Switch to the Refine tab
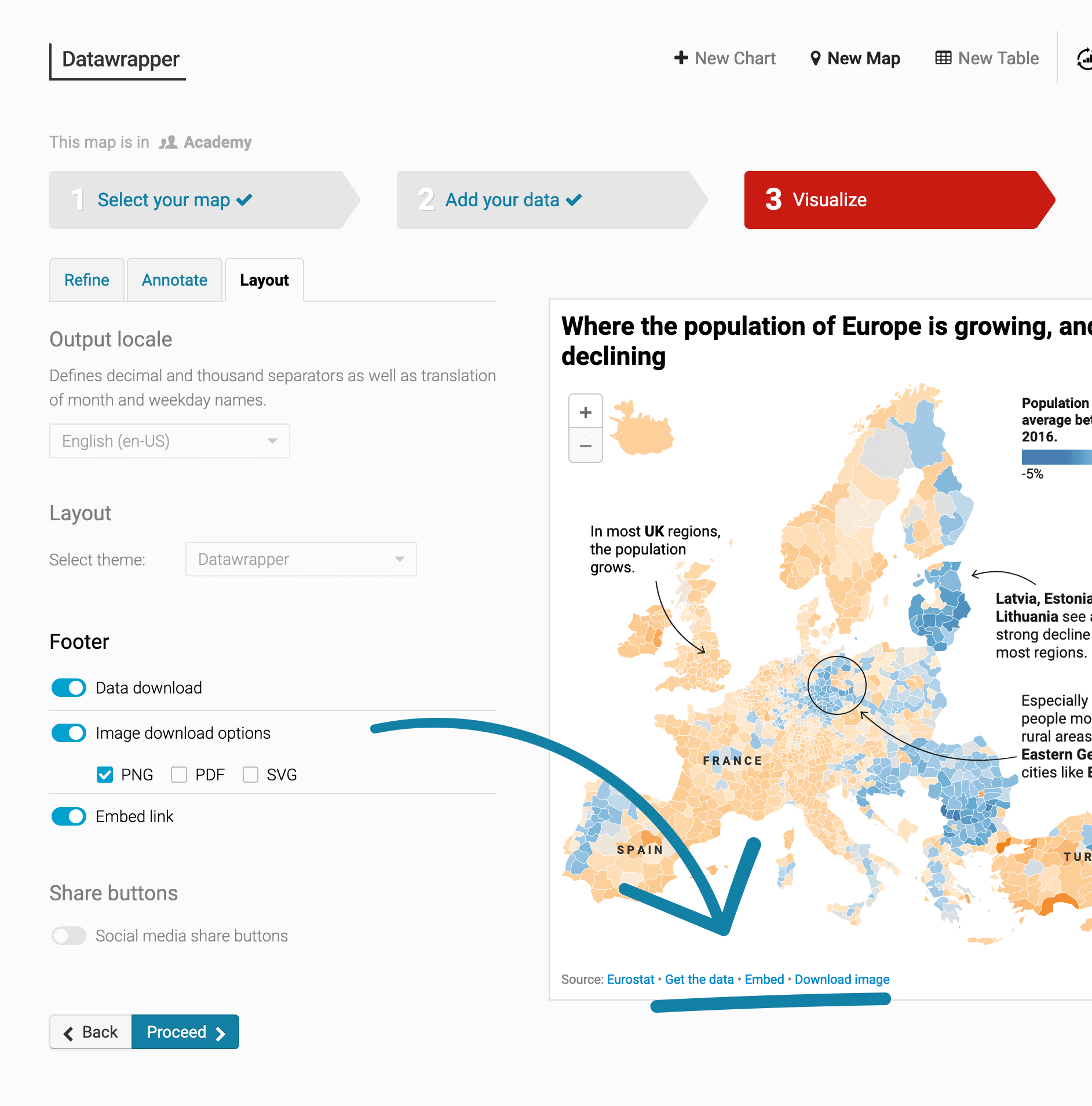The height and width of the screenshot is (1106, 1092). 87,280
